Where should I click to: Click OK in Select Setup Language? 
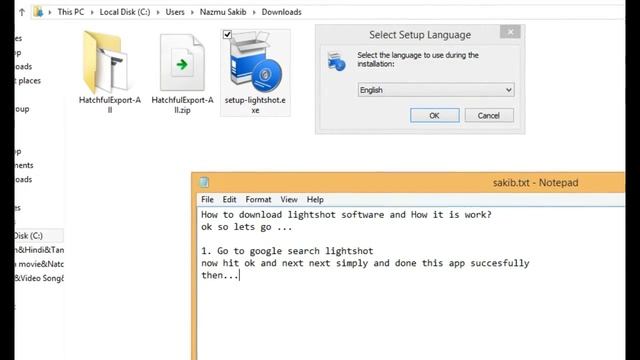[434, 116]
